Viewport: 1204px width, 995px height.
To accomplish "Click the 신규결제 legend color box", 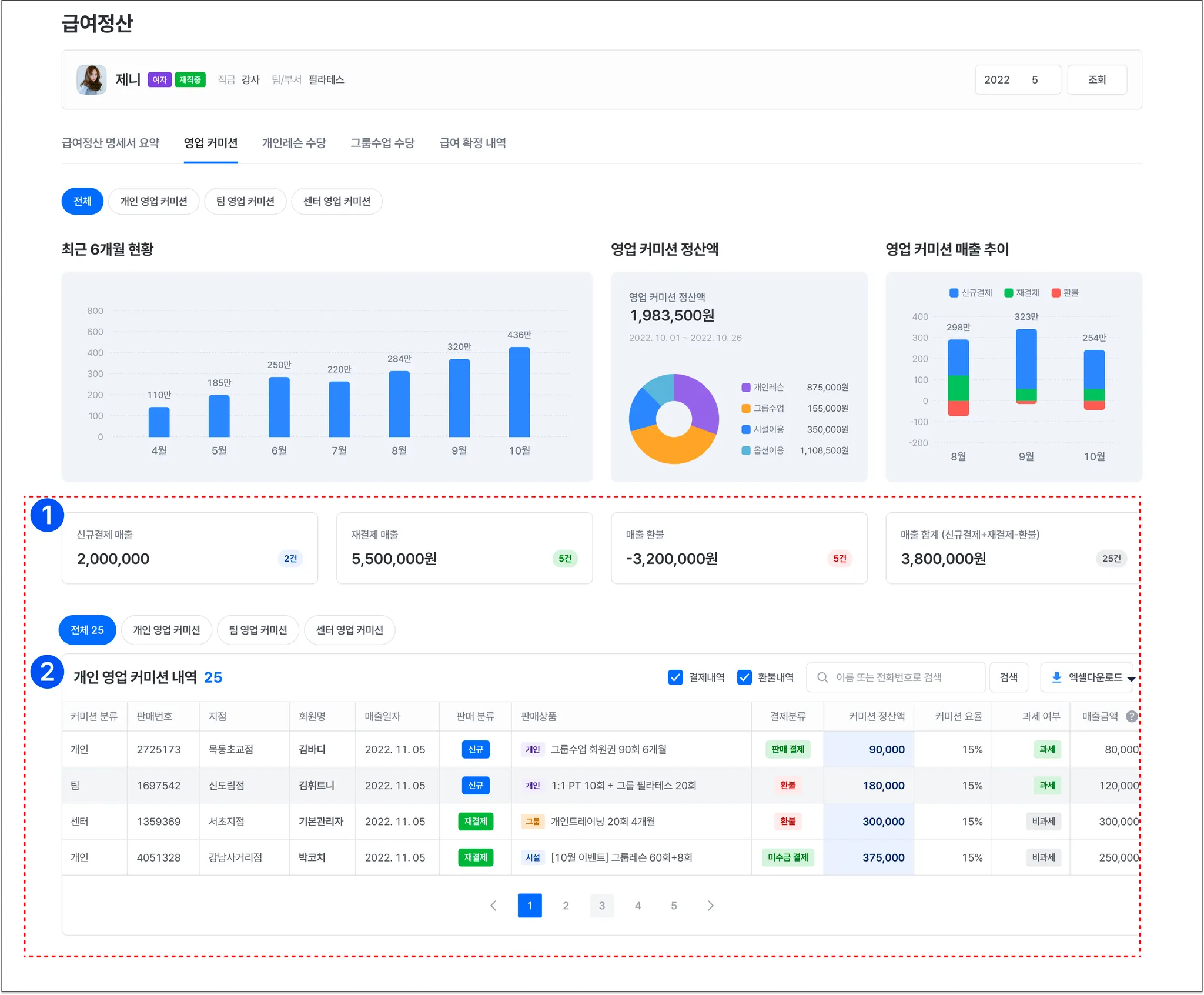I will [x=954, y=293].
